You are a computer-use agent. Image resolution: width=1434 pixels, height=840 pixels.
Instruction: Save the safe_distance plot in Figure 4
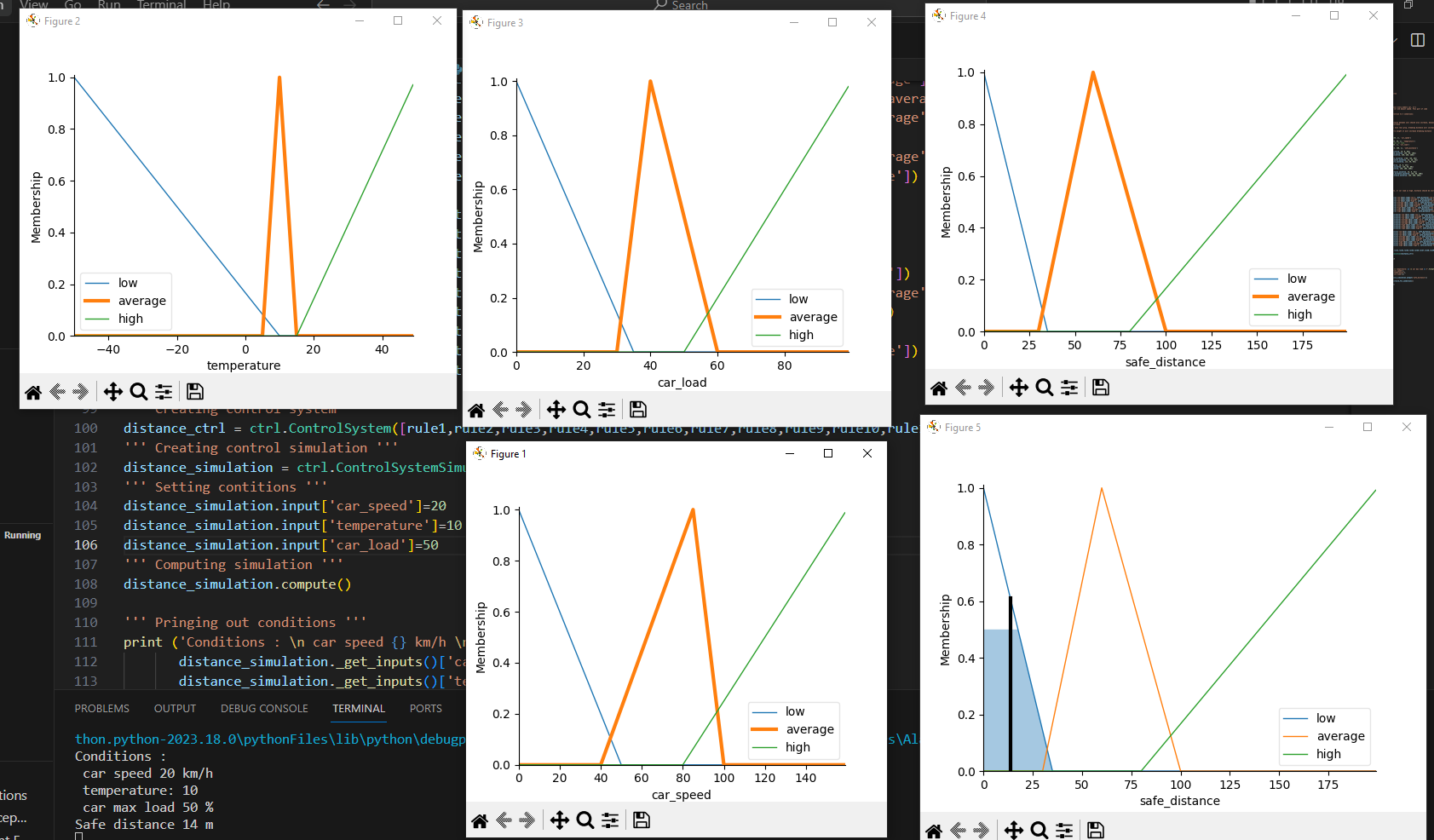(x=1100, y=388)
